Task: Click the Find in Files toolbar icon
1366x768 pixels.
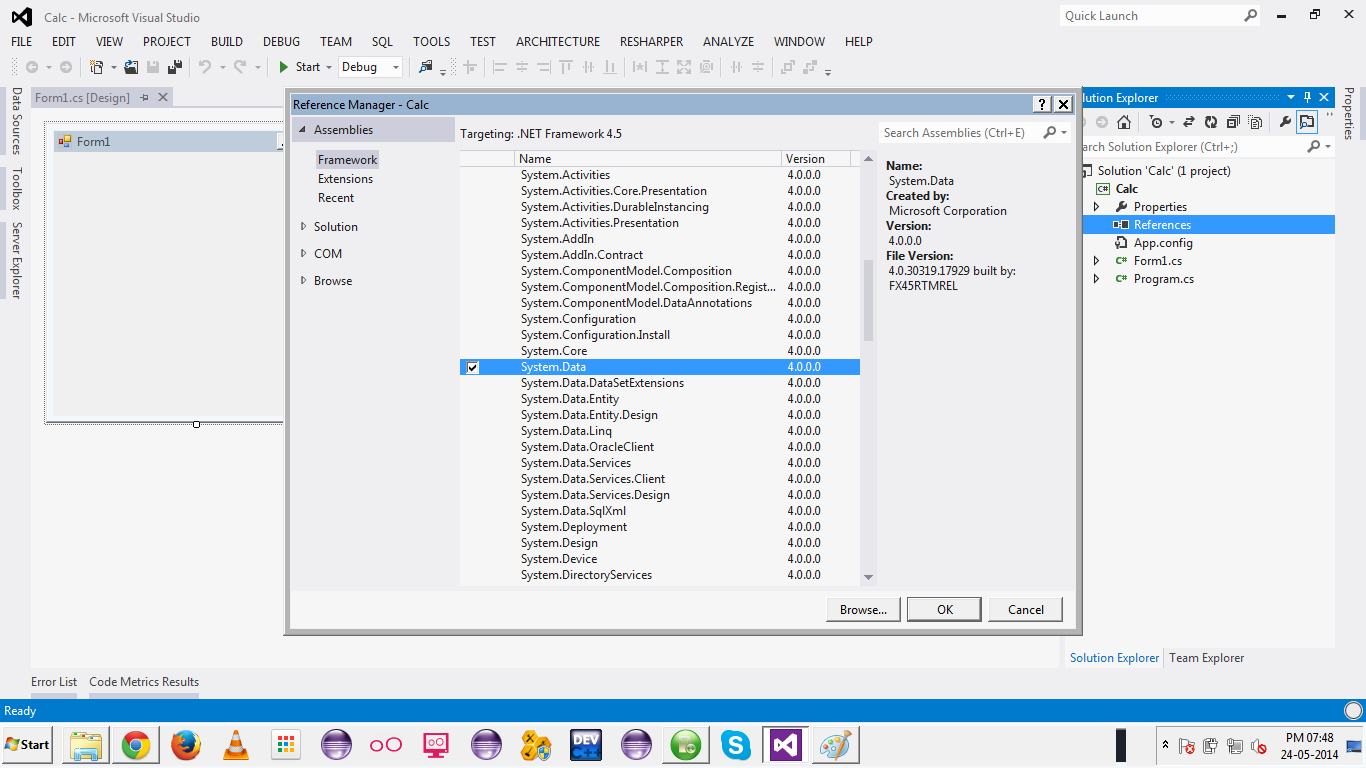Action: point(426,67)
